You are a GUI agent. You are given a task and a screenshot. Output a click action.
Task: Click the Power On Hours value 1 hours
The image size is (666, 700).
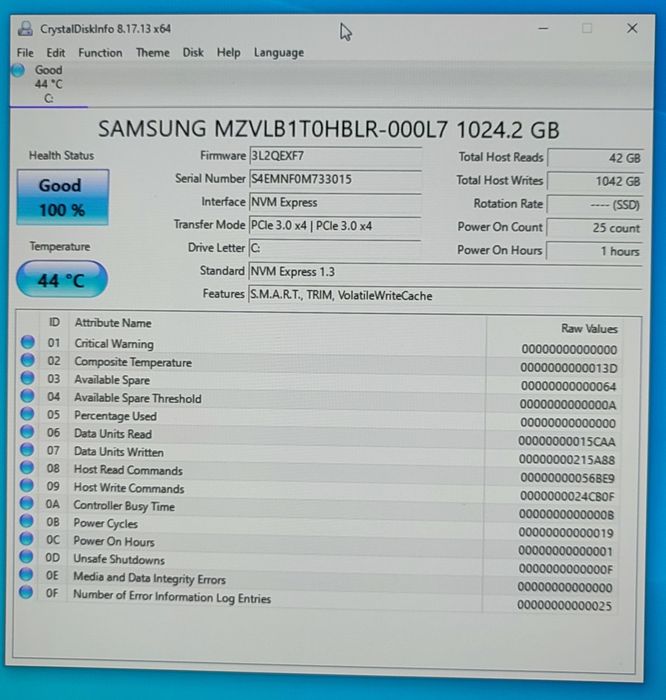(x=594, y=251)
